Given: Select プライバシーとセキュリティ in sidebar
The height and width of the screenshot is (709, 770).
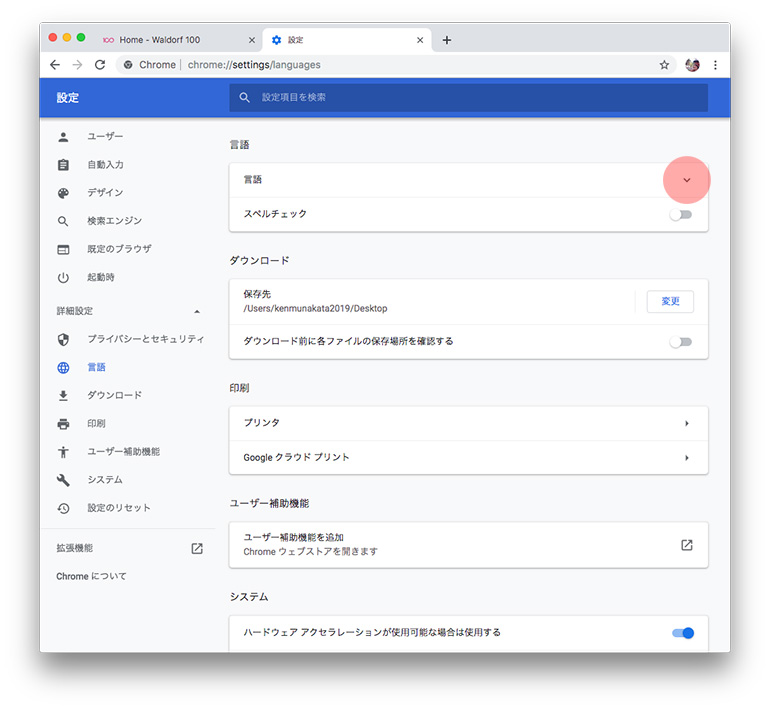Looking at the screenshot, I should click(145, 339).
